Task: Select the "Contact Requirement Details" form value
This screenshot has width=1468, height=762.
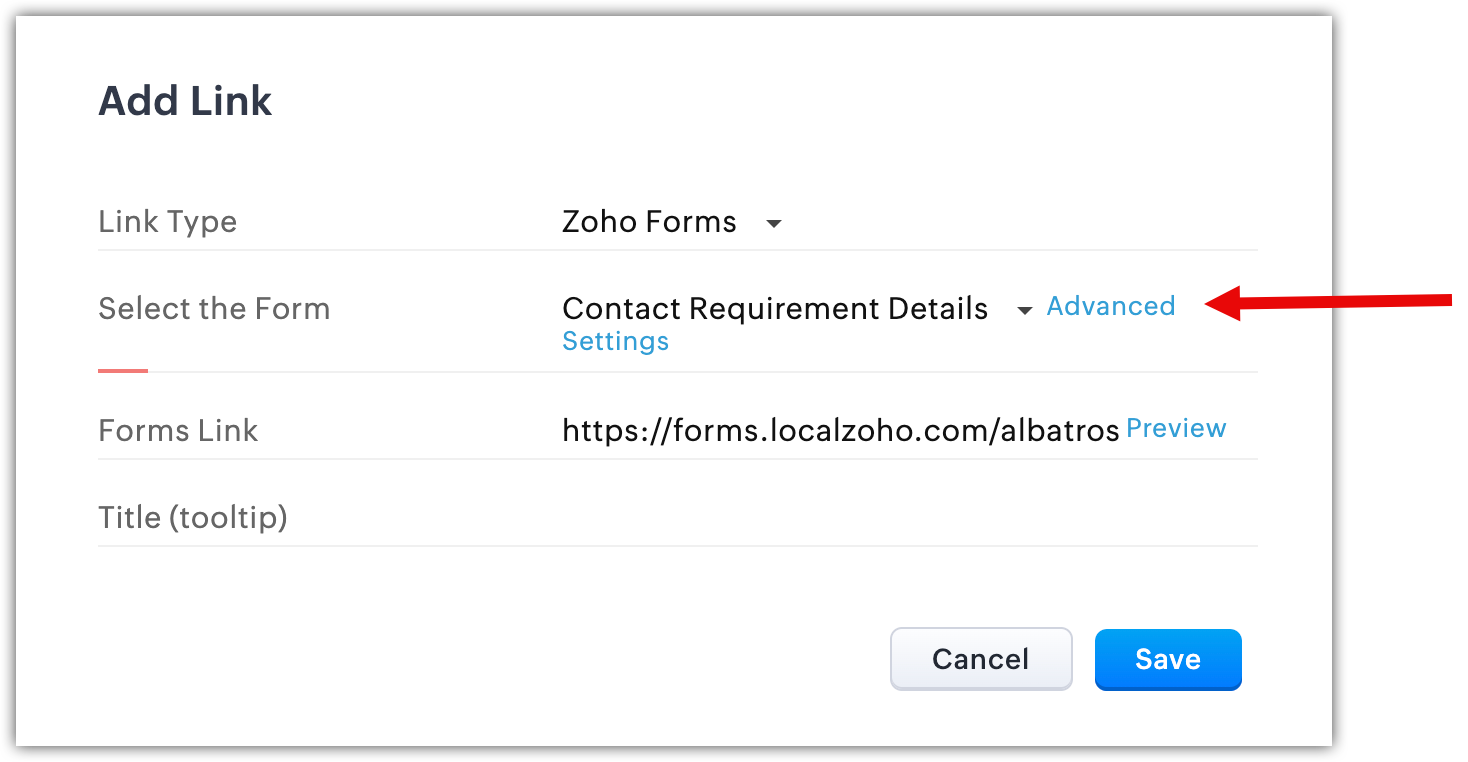Action: (775, 309)
